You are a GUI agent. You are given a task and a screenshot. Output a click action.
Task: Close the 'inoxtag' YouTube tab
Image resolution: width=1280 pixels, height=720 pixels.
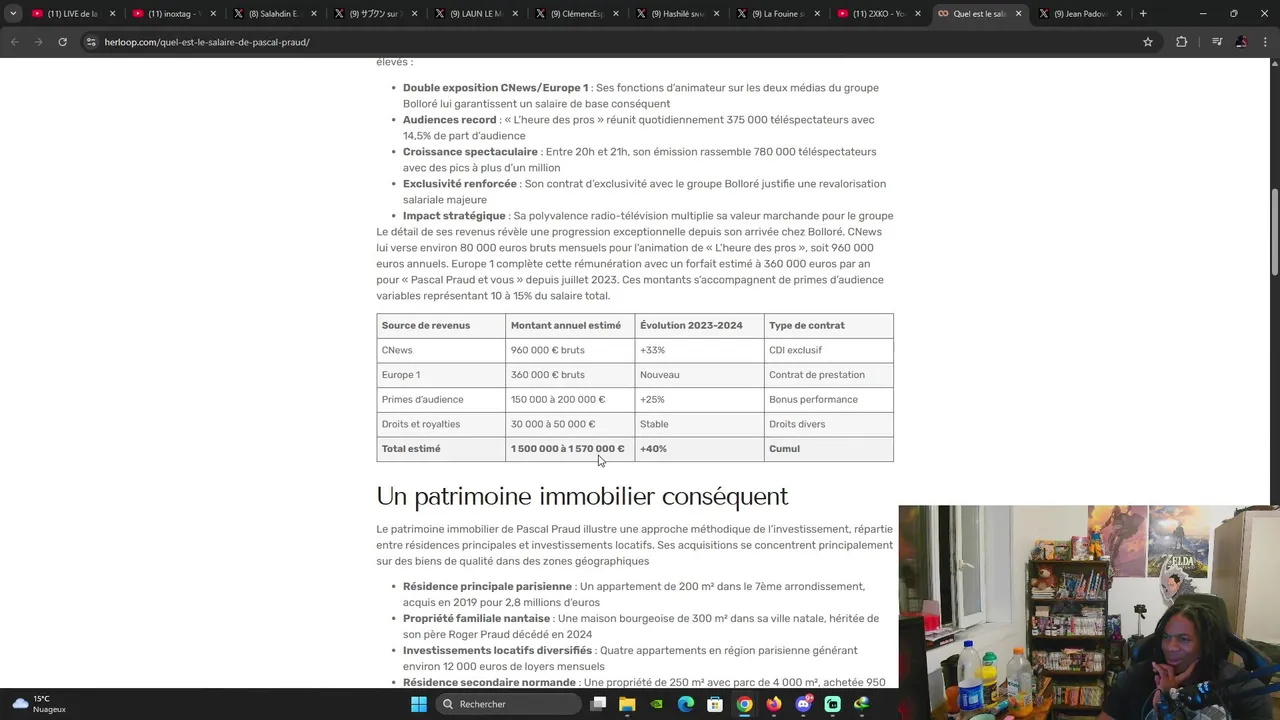coord(213,14)
